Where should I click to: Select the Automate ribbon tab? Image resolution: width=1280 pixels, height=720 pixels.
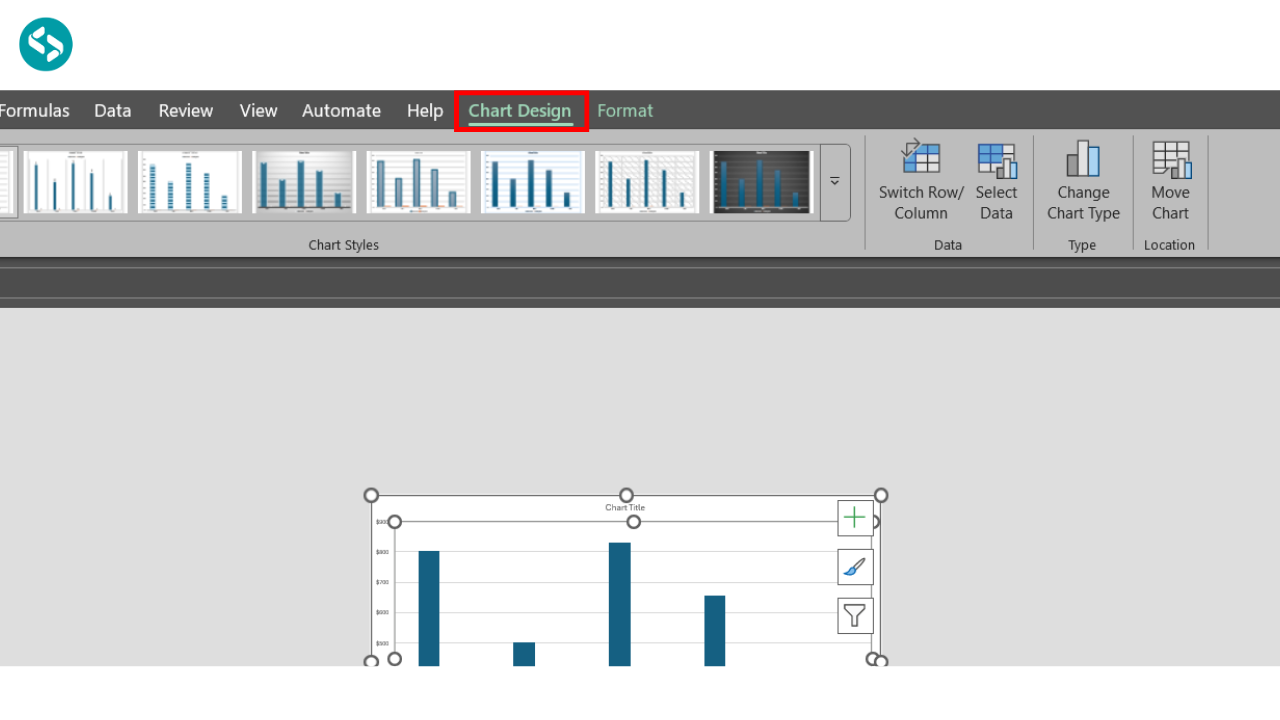point(341,110)
